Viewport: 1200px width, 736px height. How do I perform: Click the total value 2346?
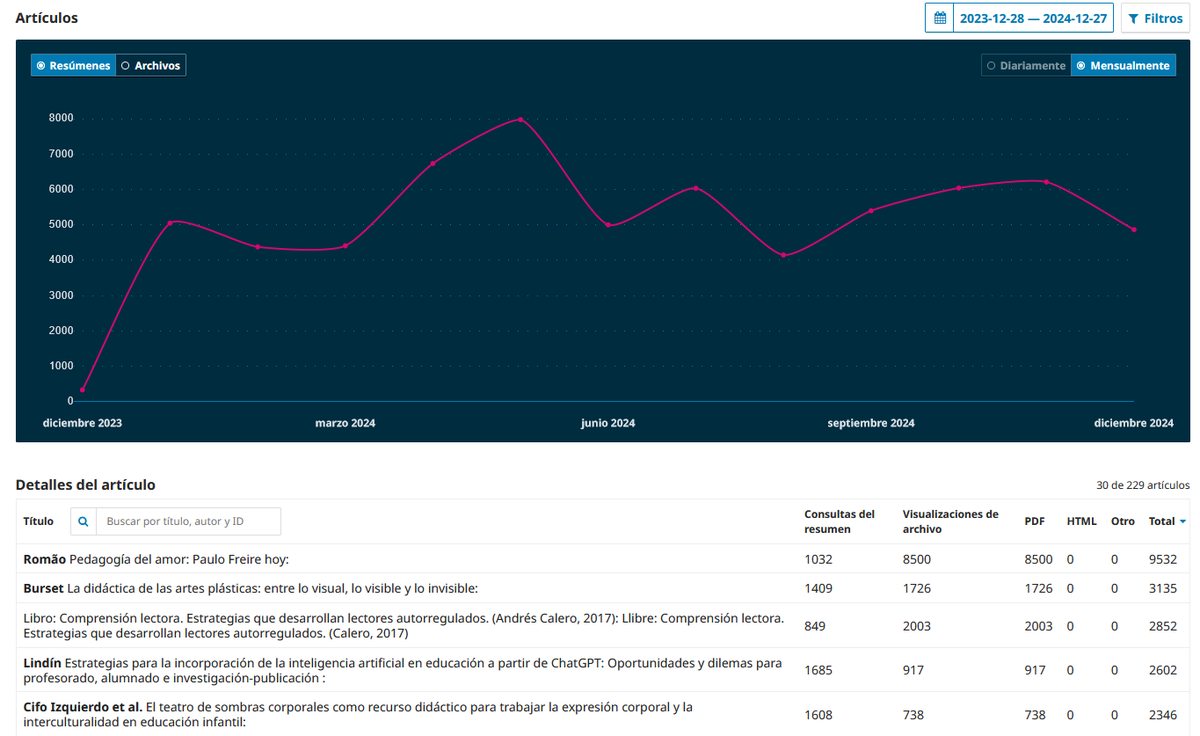(x=1163, y=715)
